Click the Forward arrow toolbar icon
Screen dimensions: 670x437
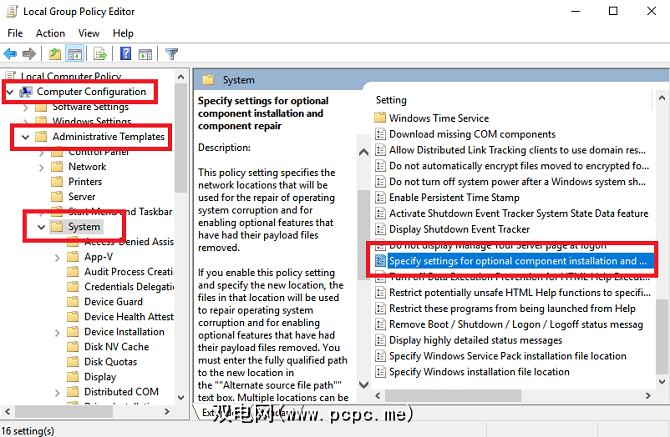click(29, 54)
